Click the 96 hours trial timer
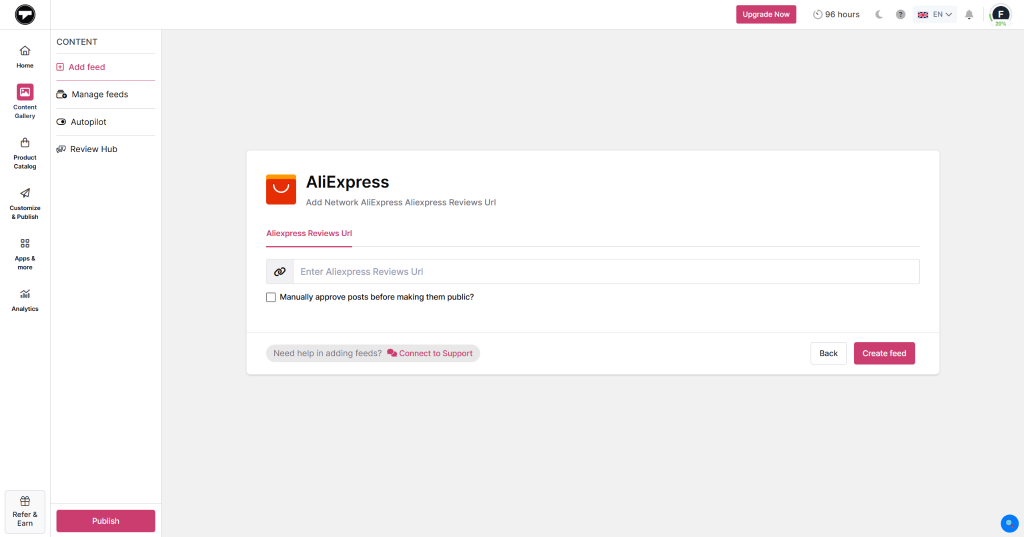This screenshot has height=537, width=1024. coord(836,14)
